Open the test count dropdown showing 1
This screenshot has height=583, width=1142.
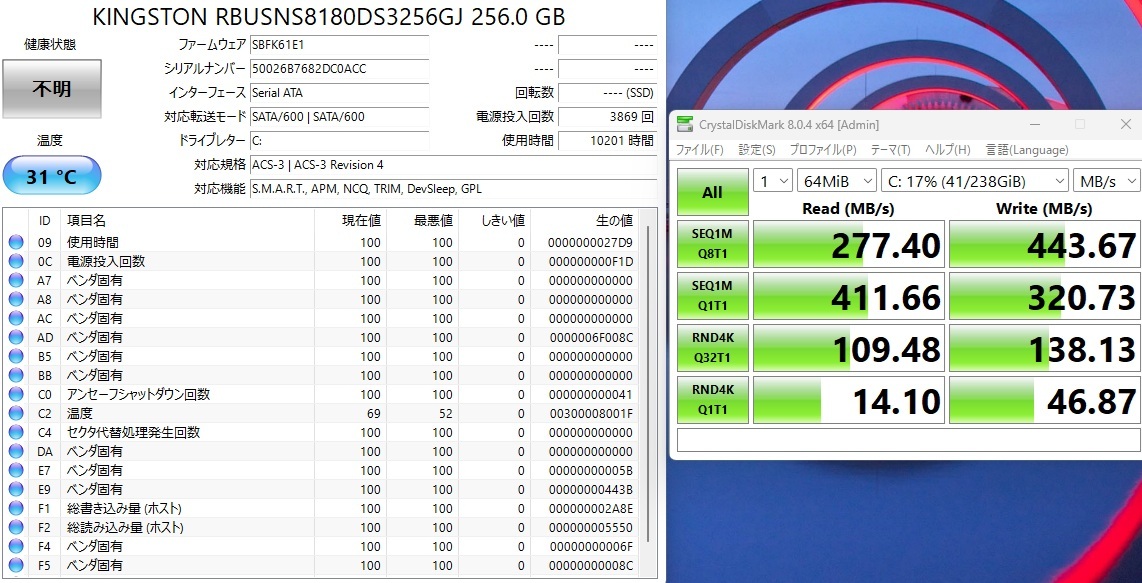point(773,181)
